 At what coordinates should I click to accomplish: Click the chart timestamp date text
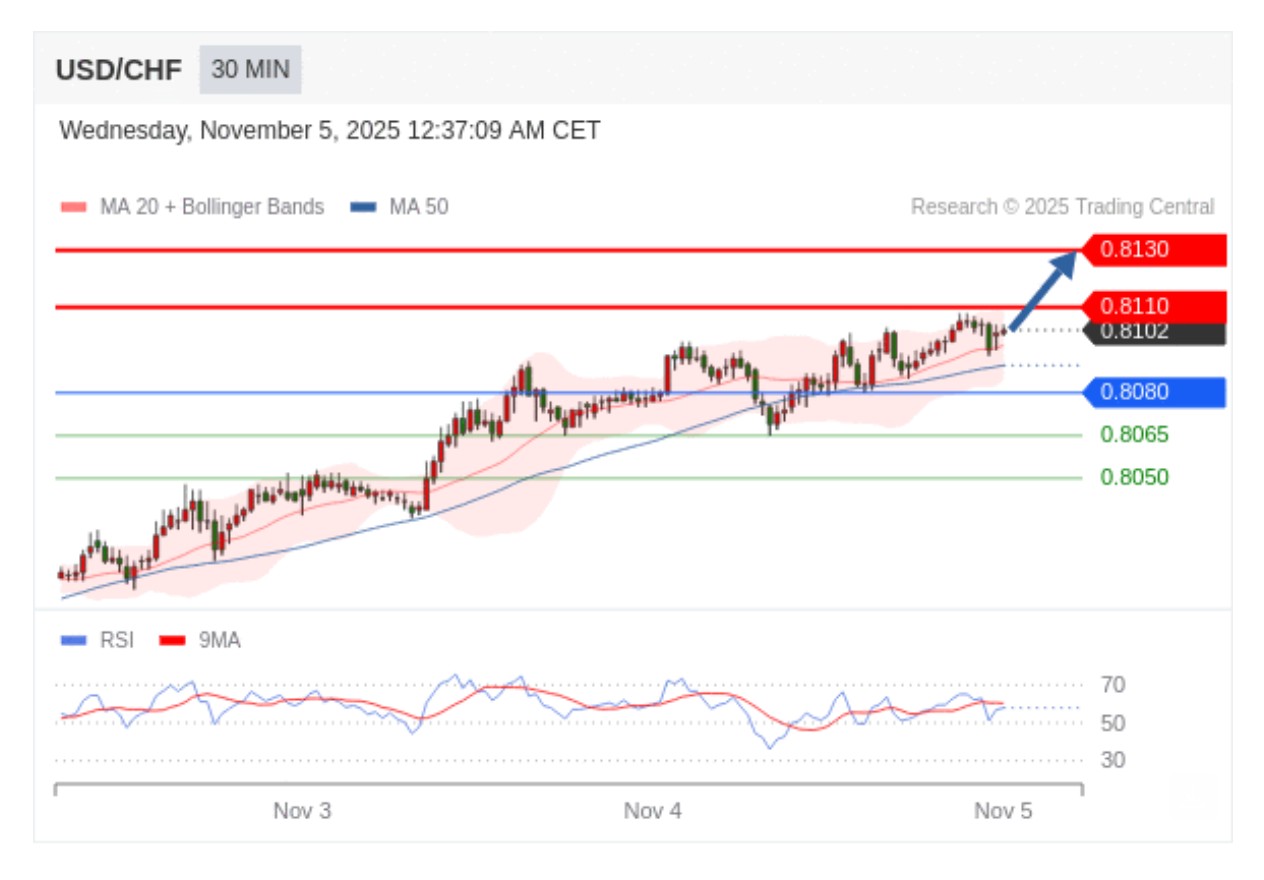pyautogui.click(x=330, y=131)
